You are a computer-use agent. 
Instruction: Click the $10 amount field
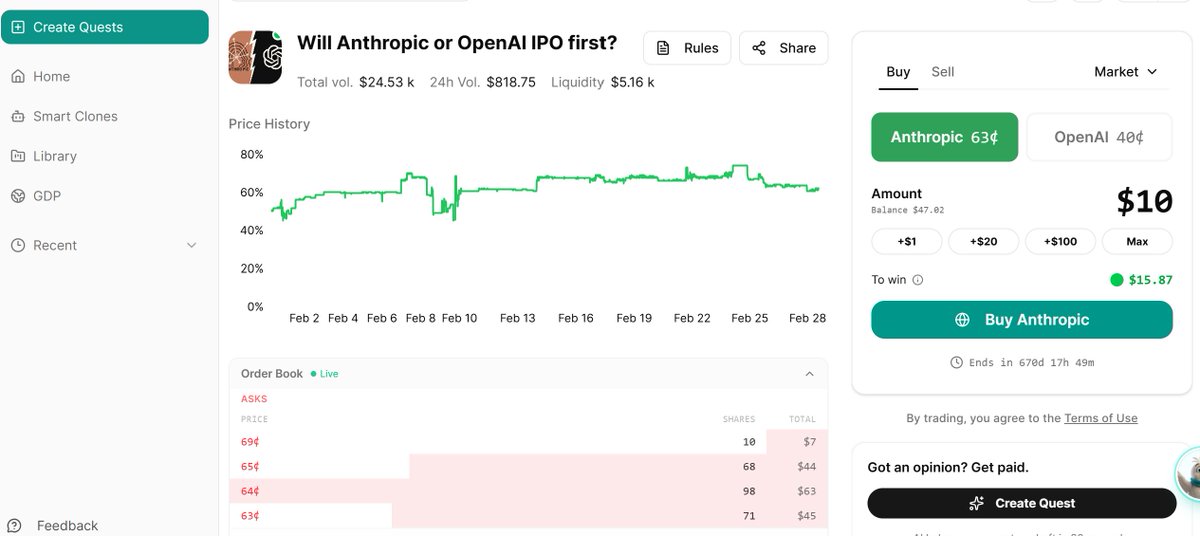(1144, 201)
